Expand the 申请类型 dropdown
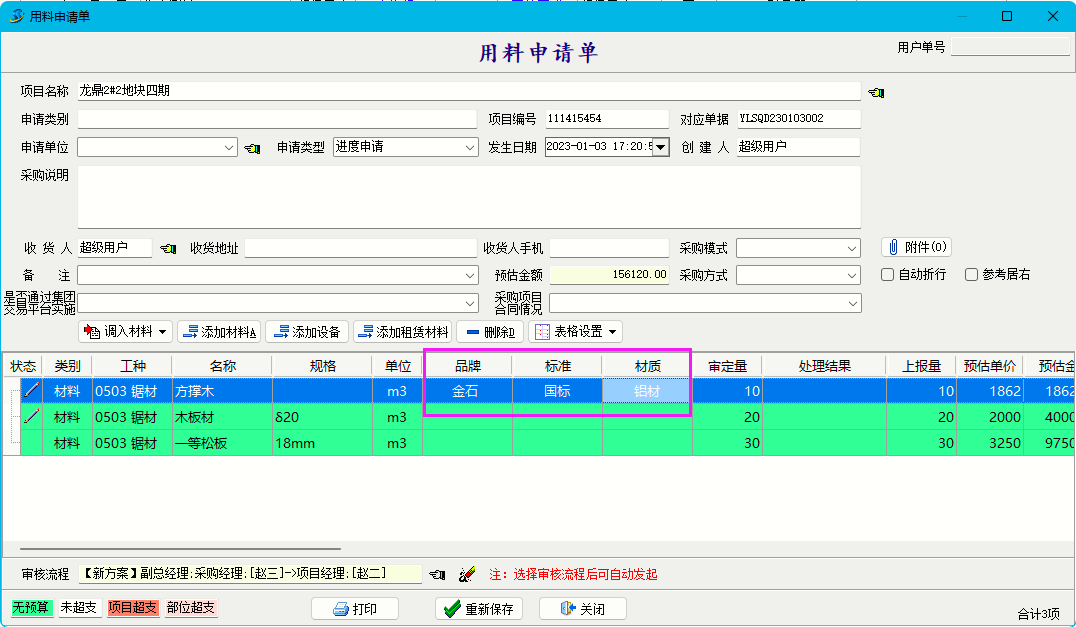Image resolution: width=1076 pixels, height=627 pixels. click(x=470, y=147)
